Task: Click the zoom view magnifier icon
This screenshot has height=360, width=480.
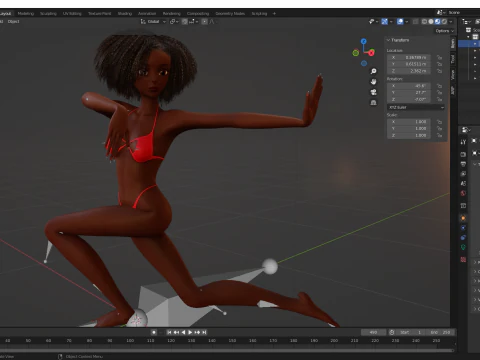Action: pyautogui.click(x=373, y=71)
